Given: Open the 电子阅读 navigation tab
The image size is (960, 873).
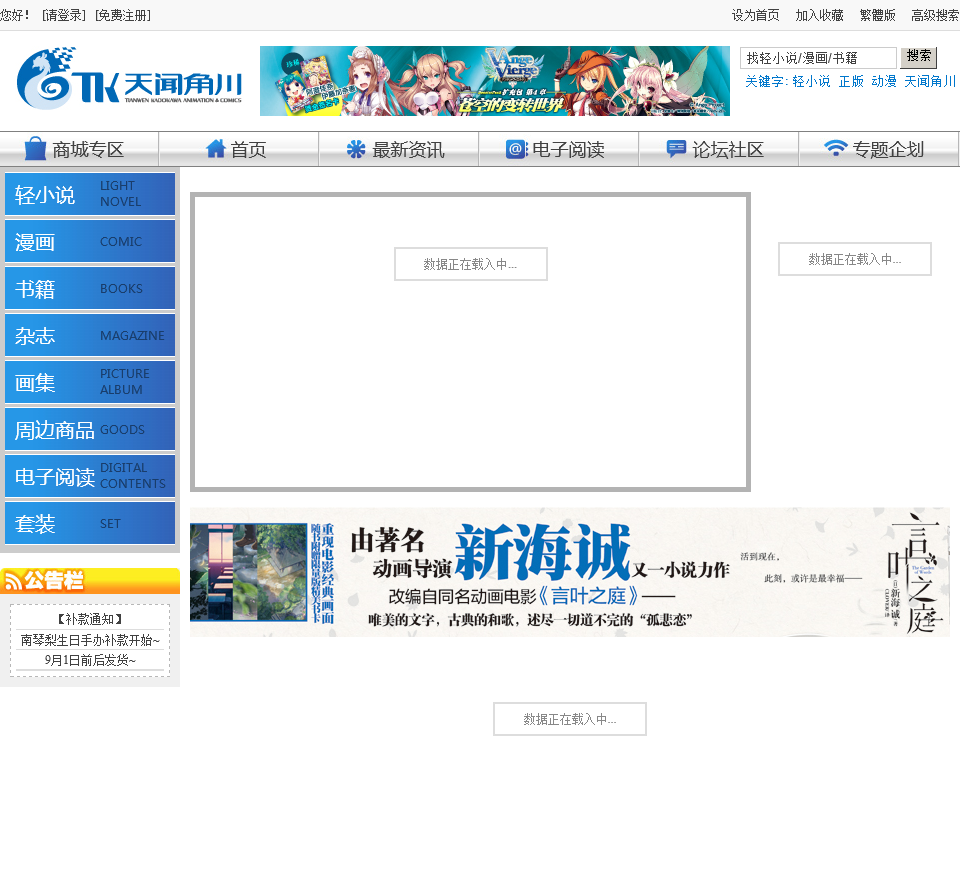Looking at the screenshot, I should 558,149.
